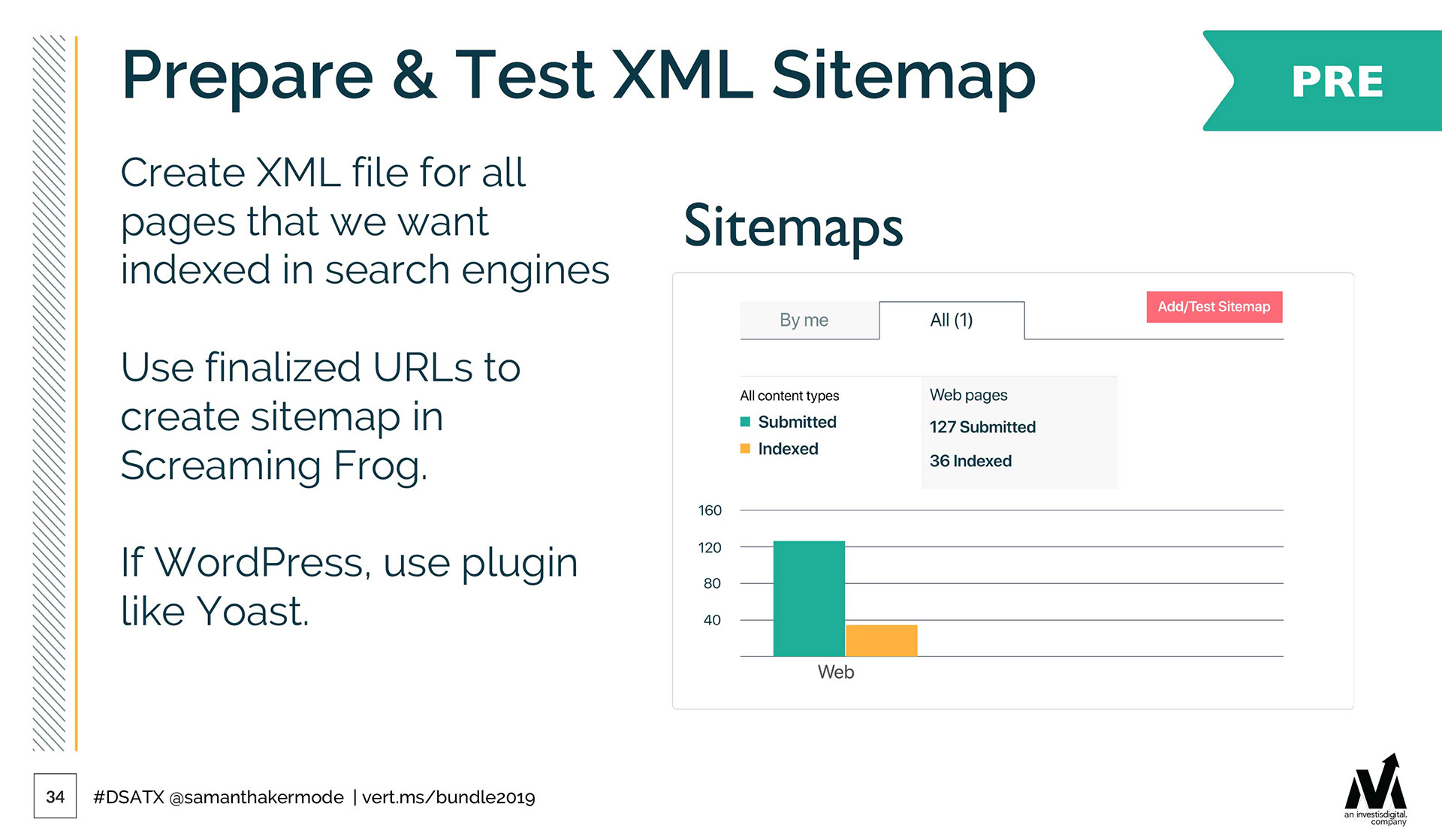
Task: Click the 36 Indexed stat
Action: pos(970,461)
